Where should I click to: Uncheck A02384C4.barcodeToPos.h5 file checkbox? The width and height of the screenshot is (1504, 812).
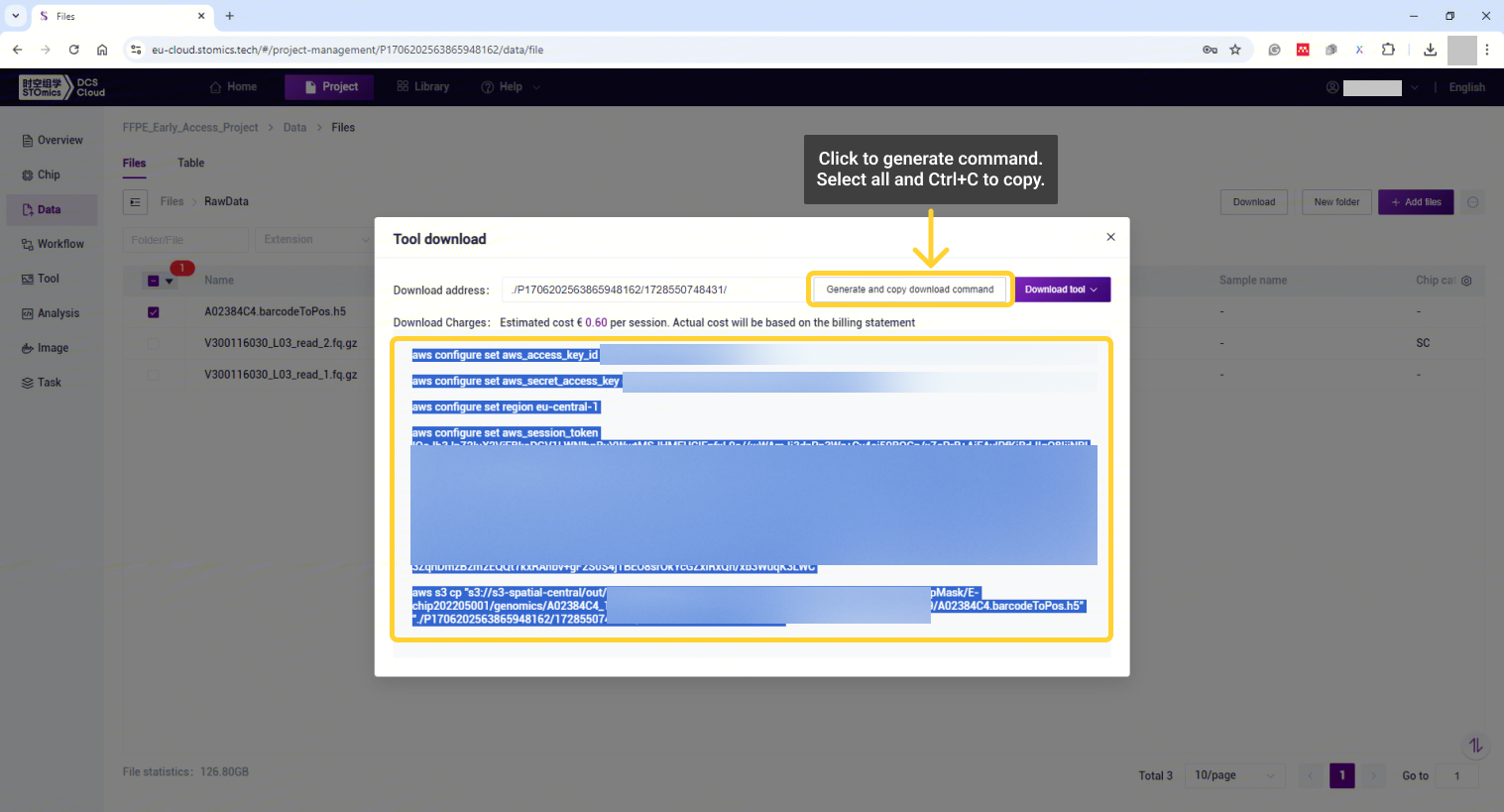click(154, 312)
